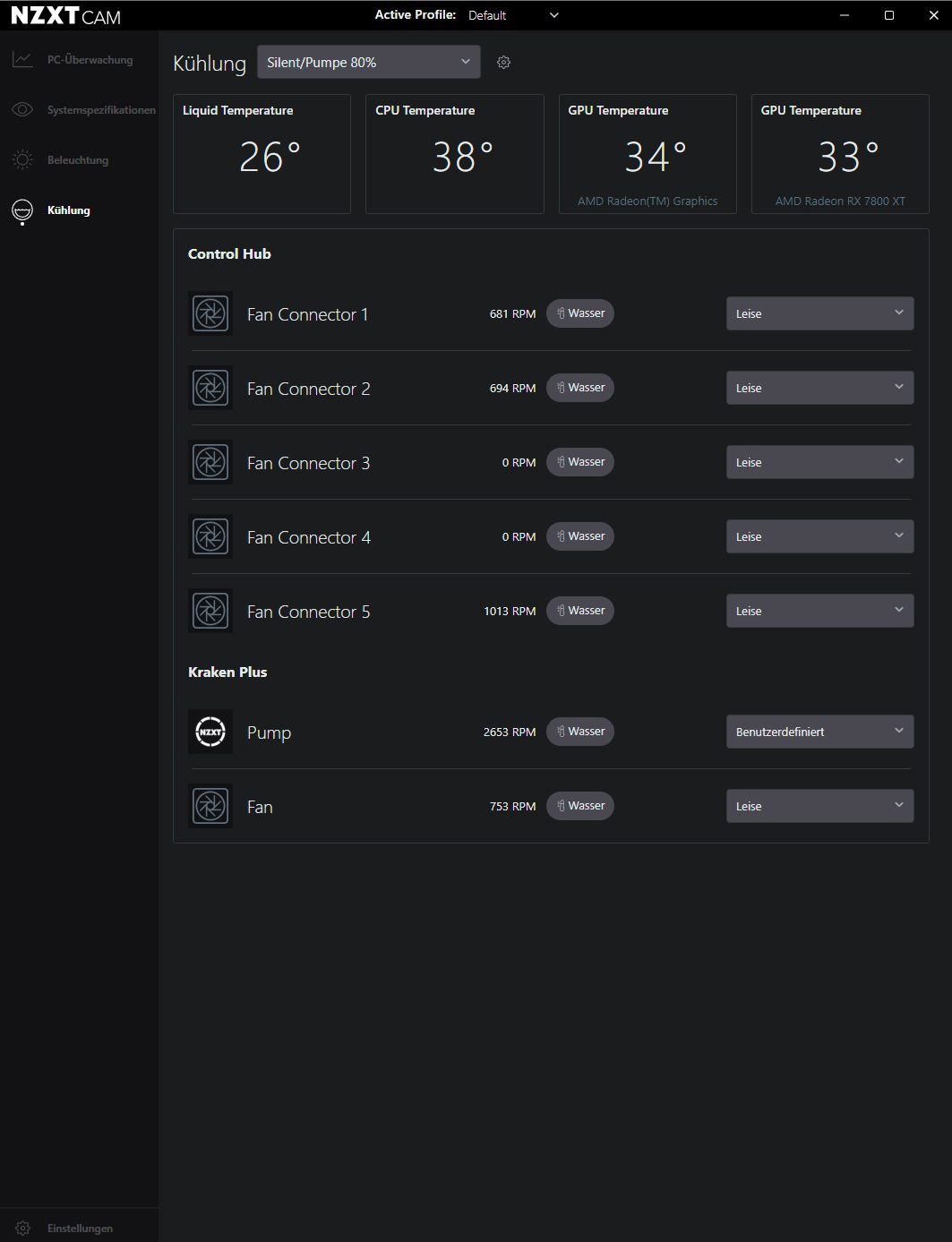The width and height of the screenshot is (952, 1242).
Task: Click Wasser source button for Pump
Action: 580,732
